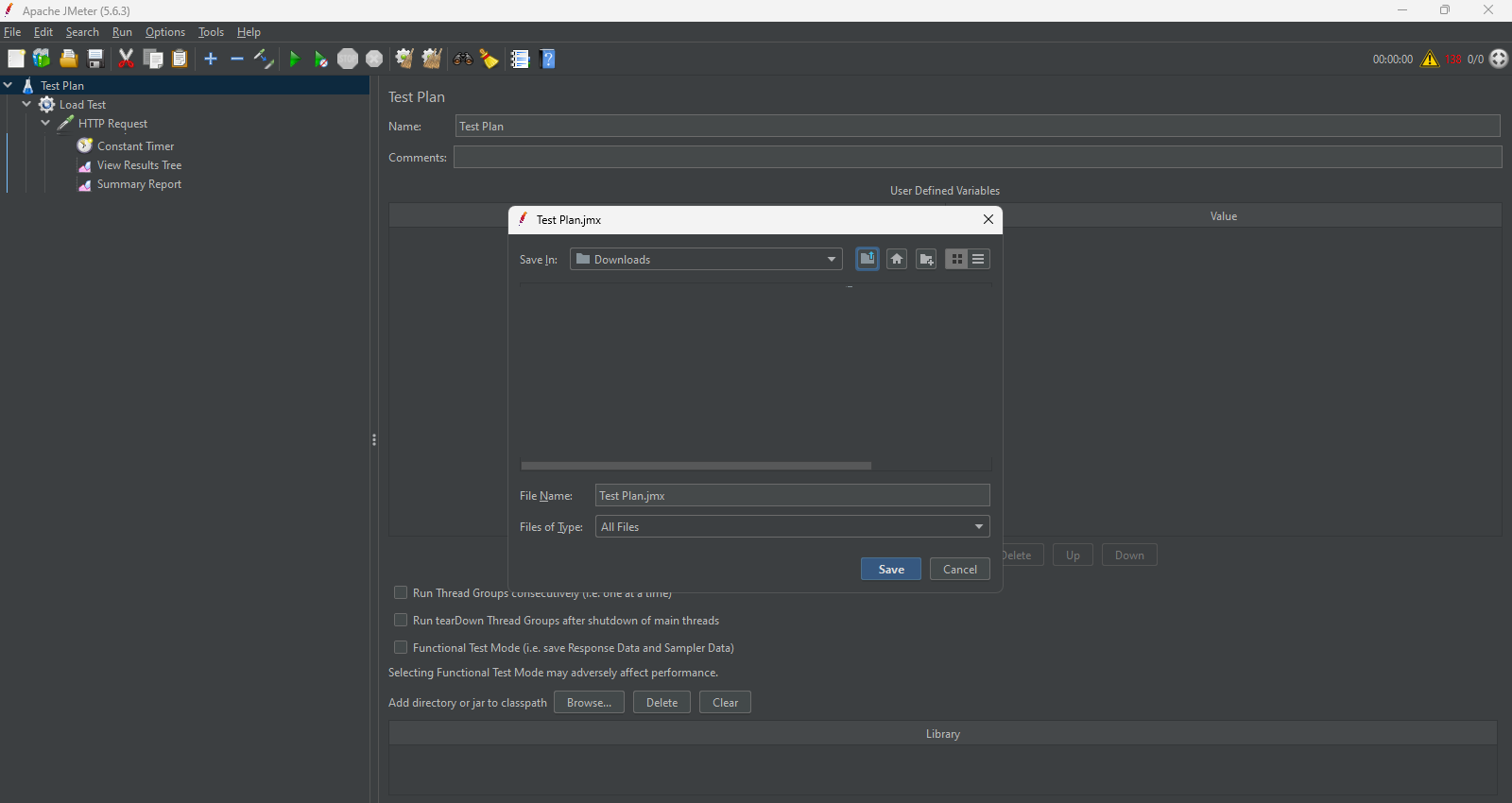
Task: Click the yellow warning log icon
Action: click(x=1430, y=59)
